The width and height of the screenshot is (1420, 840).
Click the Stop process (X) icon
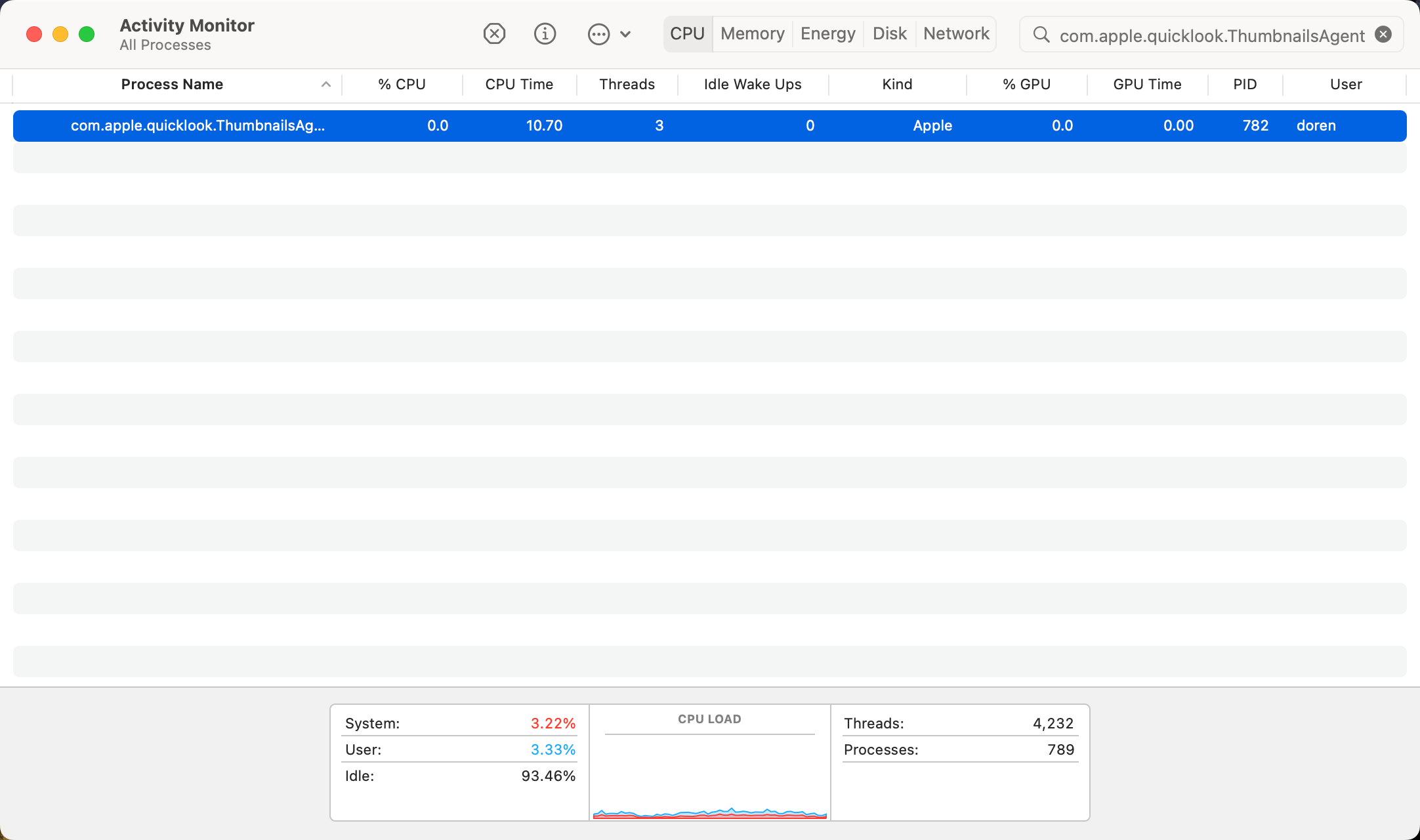point(494,33)
